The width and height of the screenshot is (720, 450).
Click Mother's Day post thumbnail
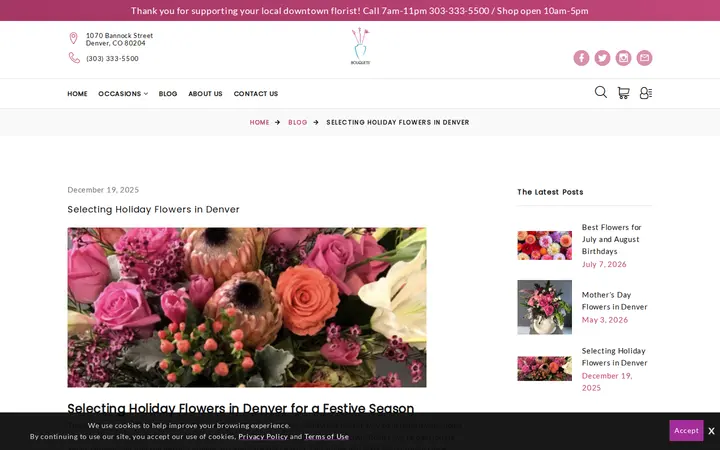(545, 307)
